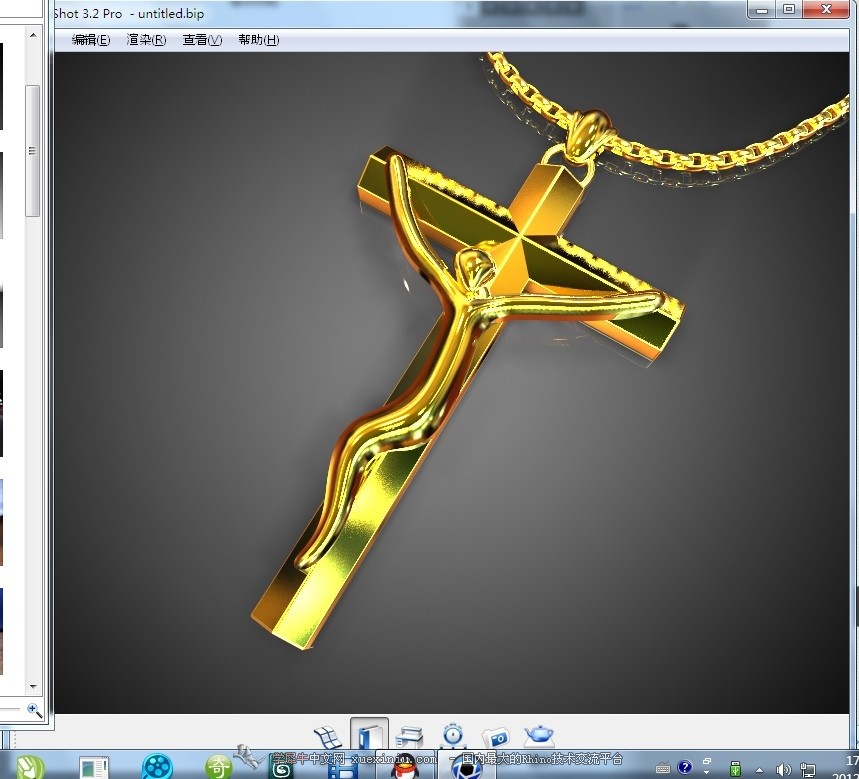Open the green 奇 taskbar icon

219,767
